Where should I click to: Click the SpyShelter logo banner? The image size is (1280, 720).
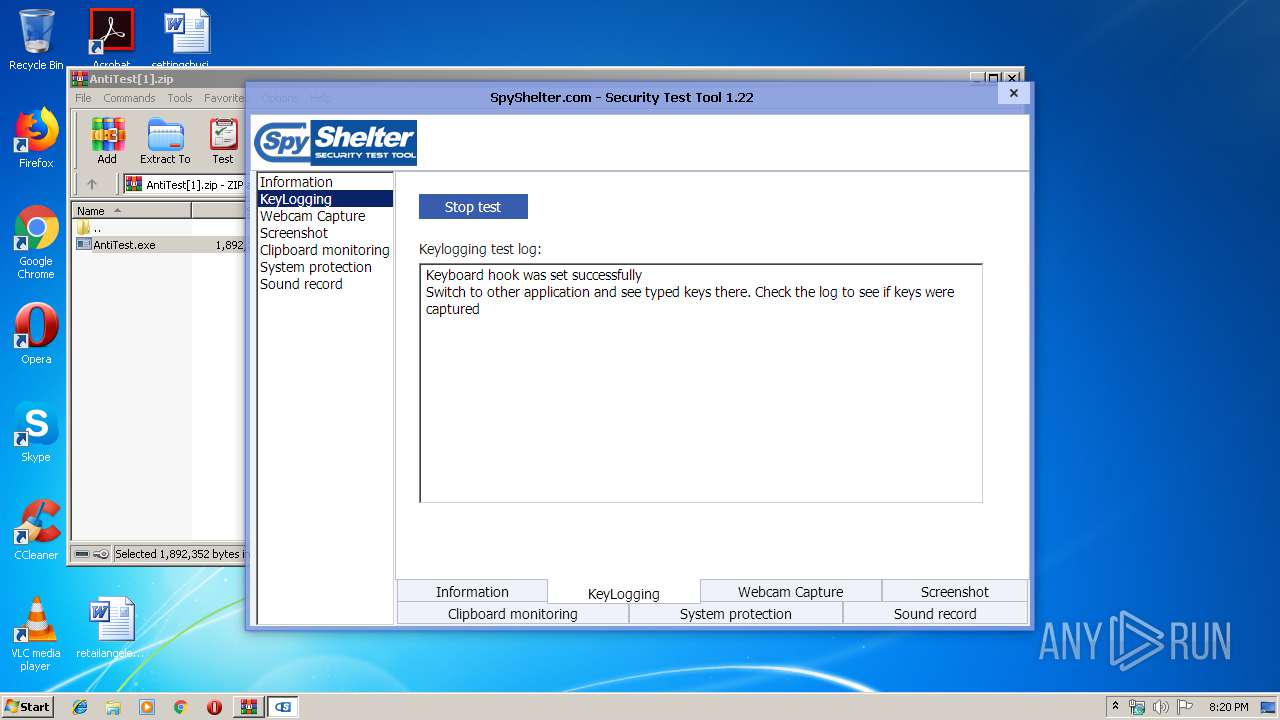[335, 142]
